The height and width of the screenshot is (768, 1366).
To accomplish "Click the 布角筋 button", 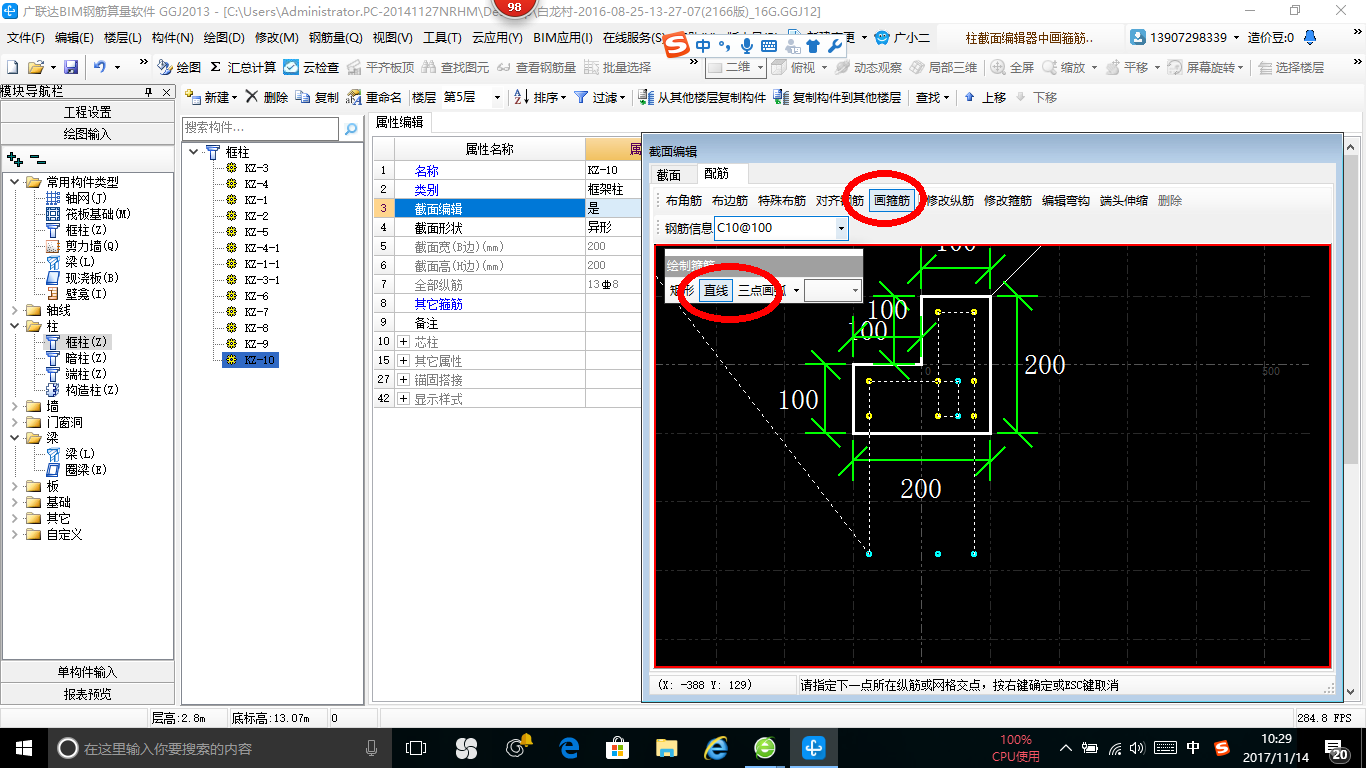I will click(x=684, y=200).
